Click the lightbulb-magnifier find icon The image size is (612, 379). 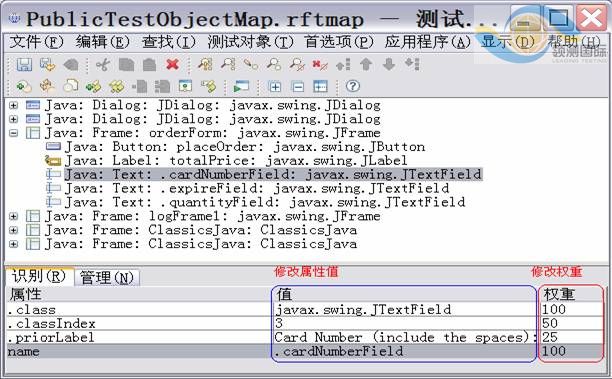pos(205,64)
